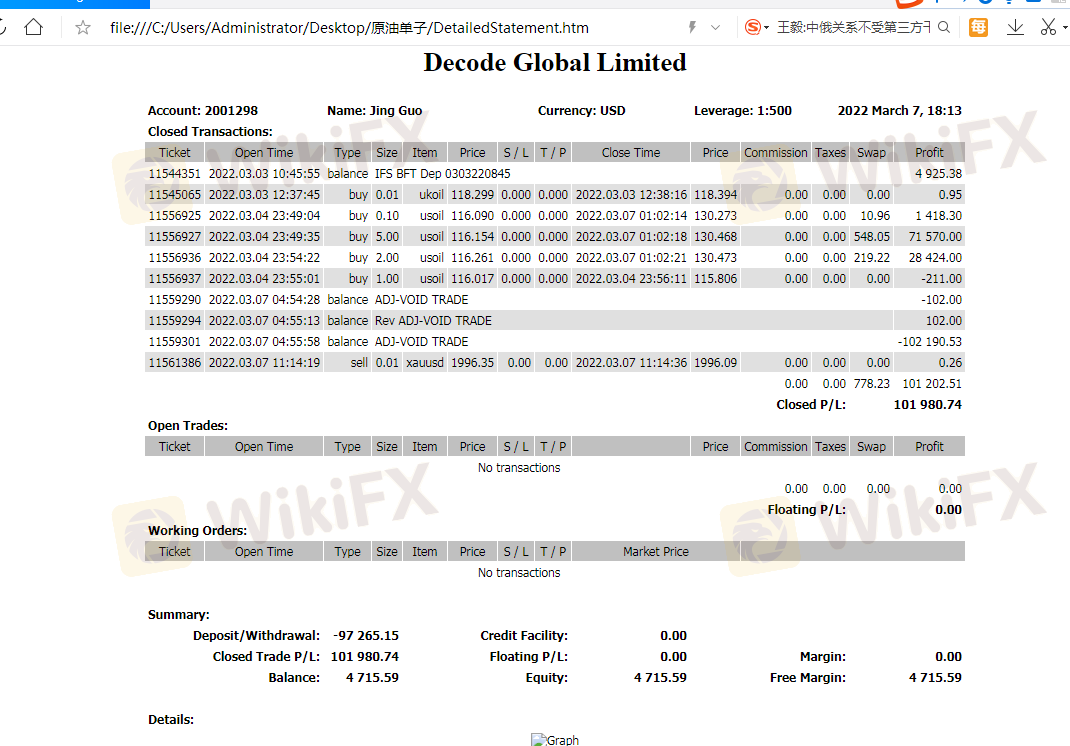Image resolution: width=1070 pixels, height=746 pixels.
Task: Click Deposit/Withdrawal value -97 265.15
Action: click(366, 635)
